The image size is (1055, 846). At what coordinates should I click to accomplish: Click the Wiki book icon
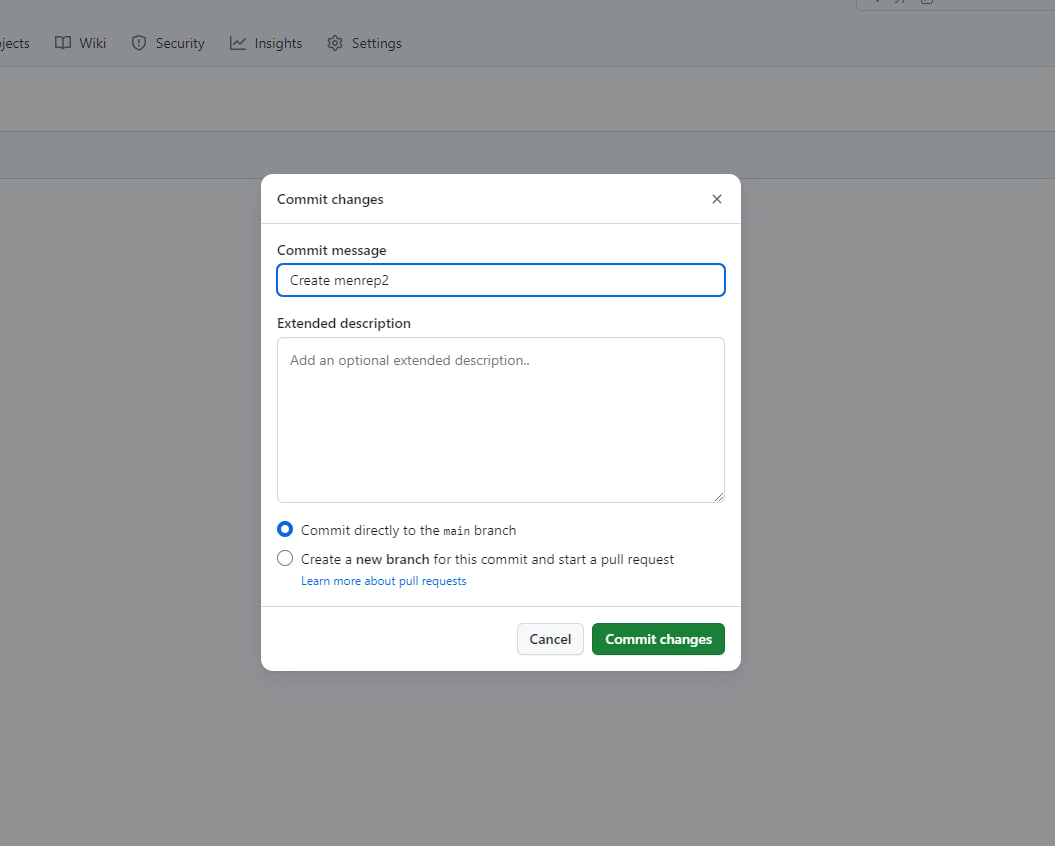(63, 43)
